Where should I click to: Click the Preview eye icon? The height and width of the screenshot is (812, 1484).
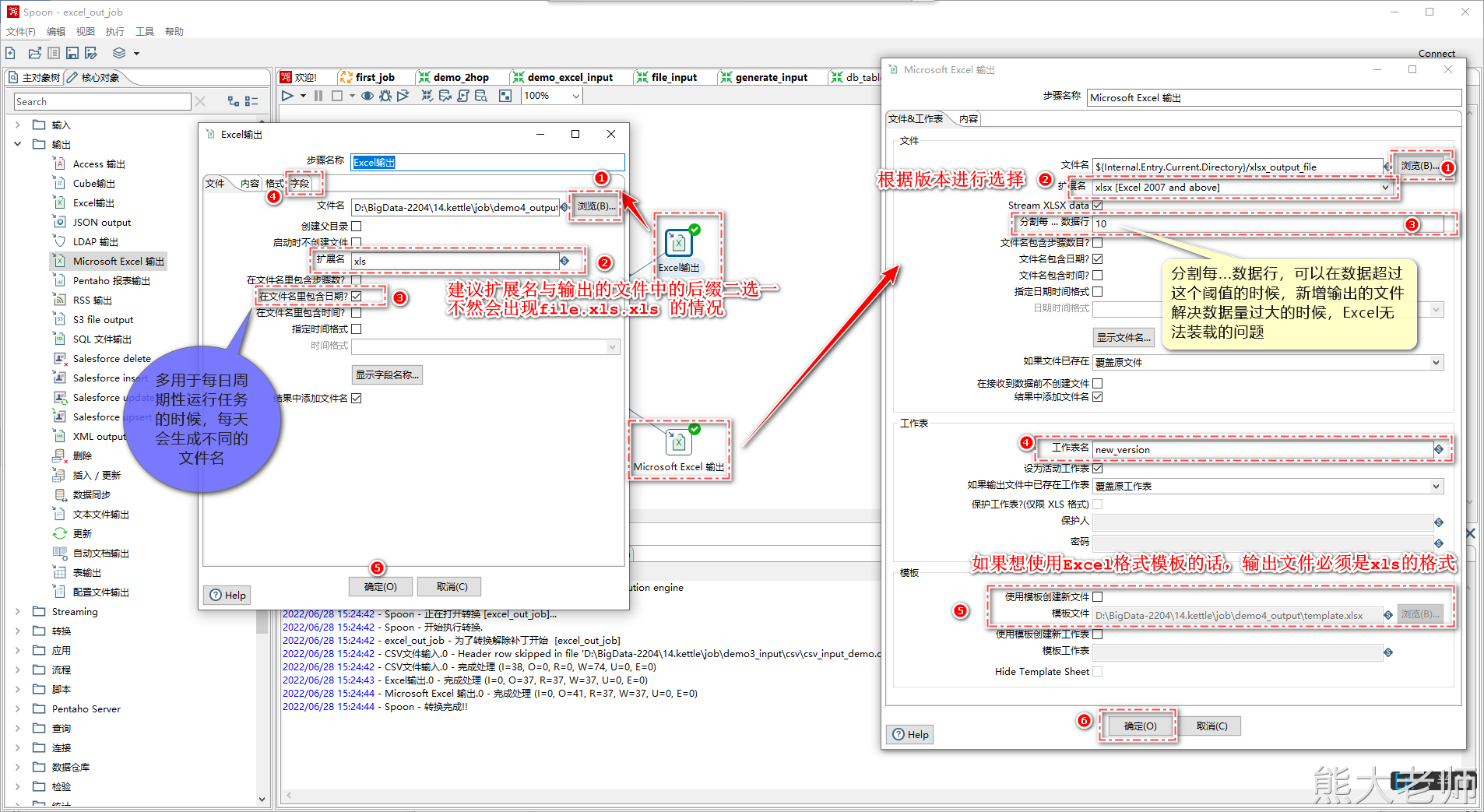(367, 96)
